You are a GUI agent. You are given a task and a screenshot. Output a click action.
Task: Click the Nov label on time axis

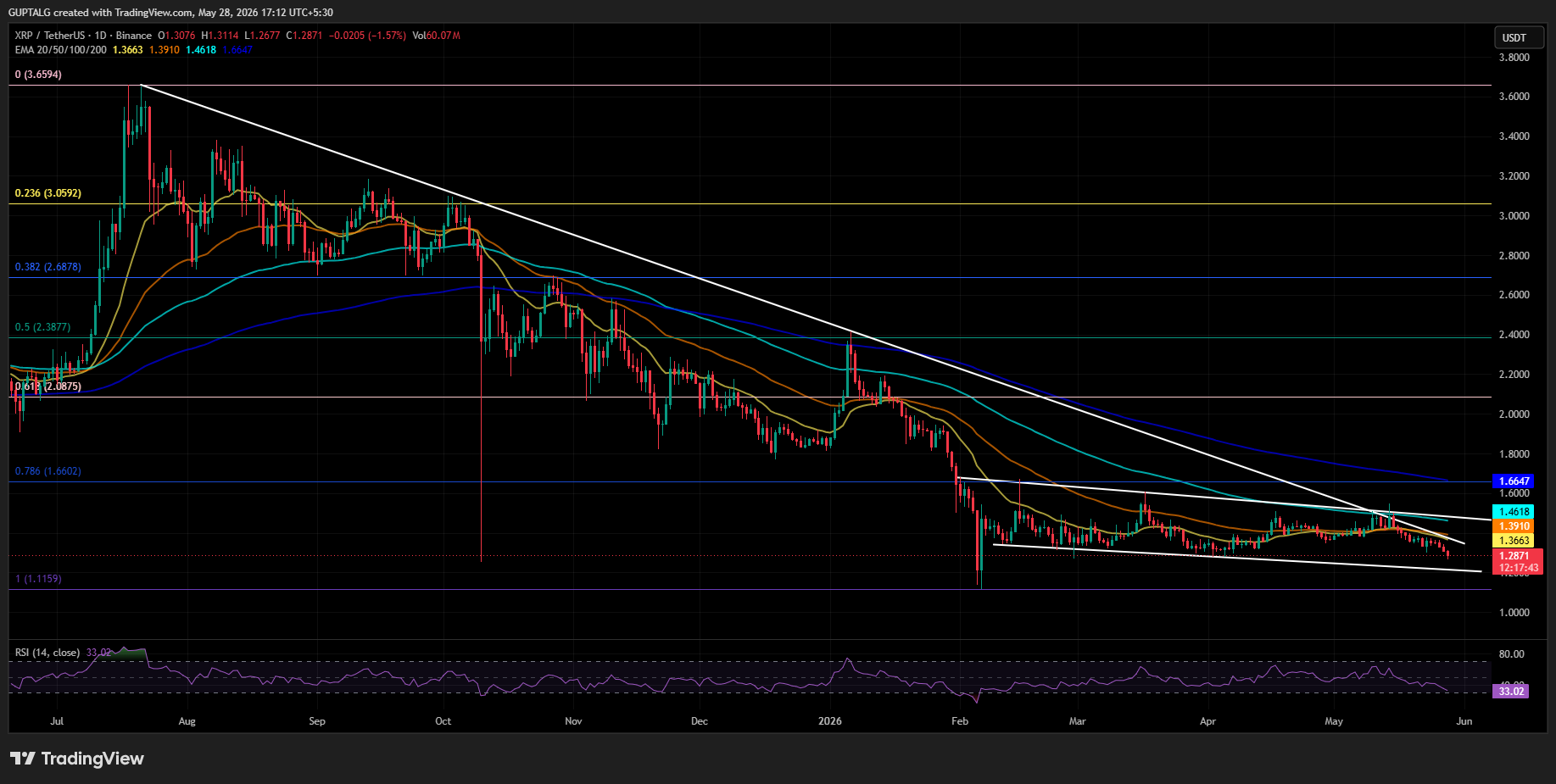pyautogui.click(x=573, y=721)
